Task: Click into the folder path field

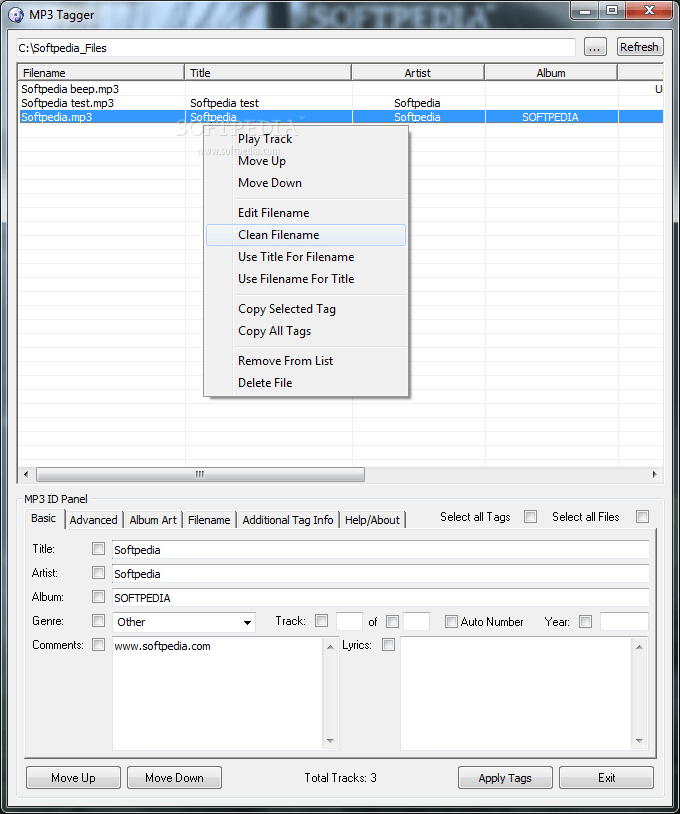Action: pos(296,48)
